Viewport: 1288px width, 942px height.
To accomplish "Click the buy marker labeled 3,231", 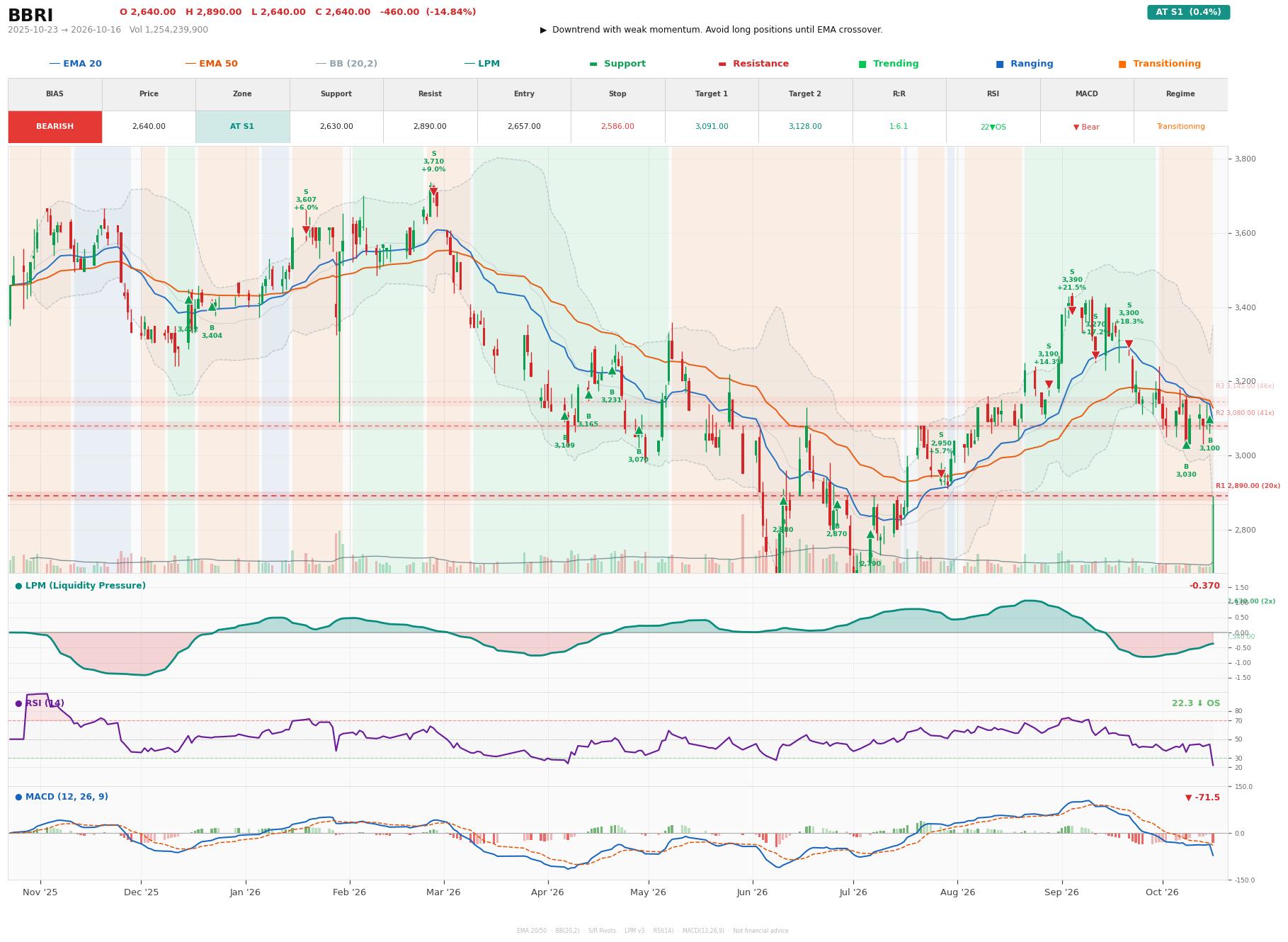I will click(612, 370).
